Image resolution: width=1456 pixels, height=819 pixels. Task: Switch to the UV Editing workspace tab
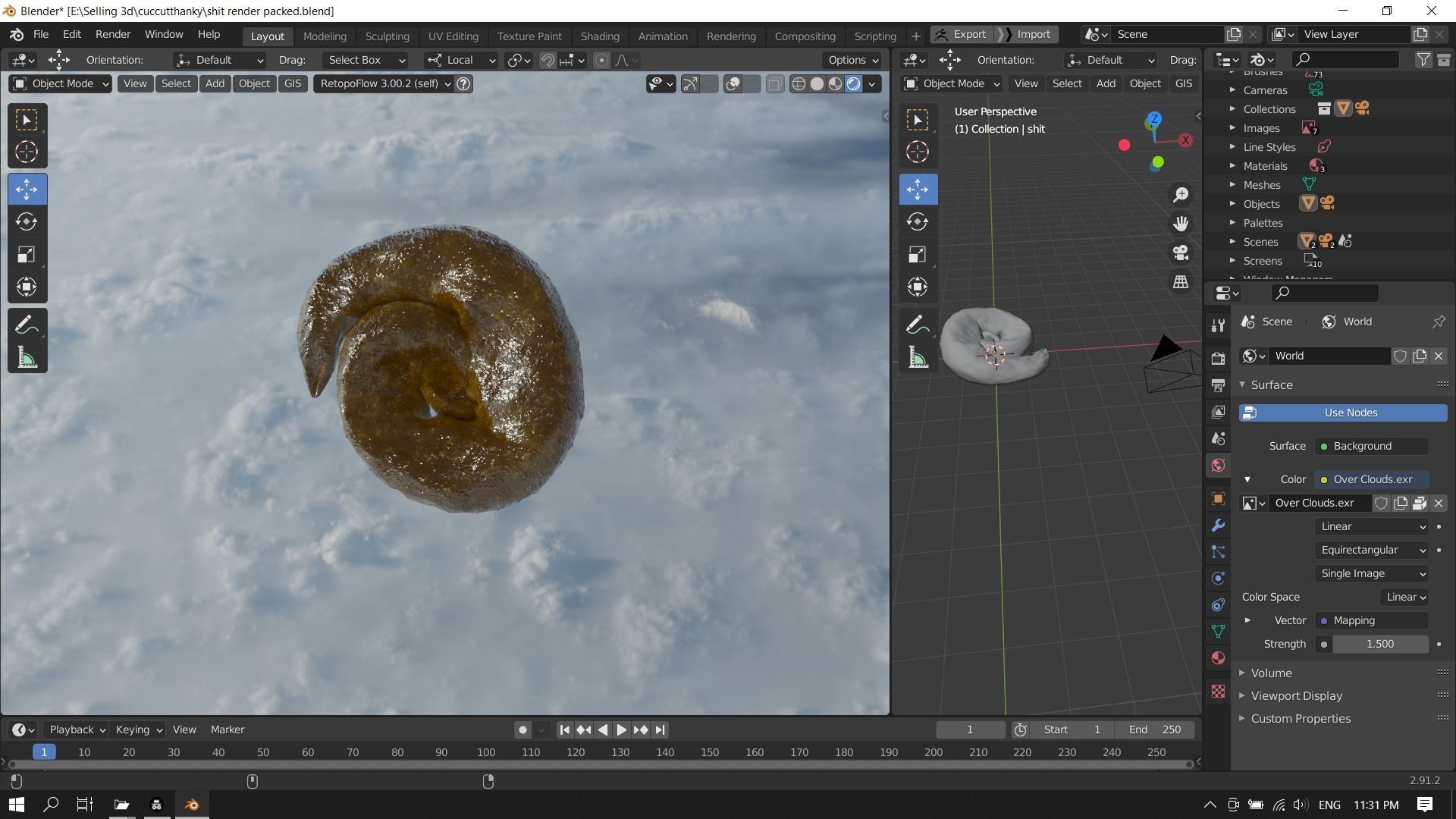pos(453,36)
